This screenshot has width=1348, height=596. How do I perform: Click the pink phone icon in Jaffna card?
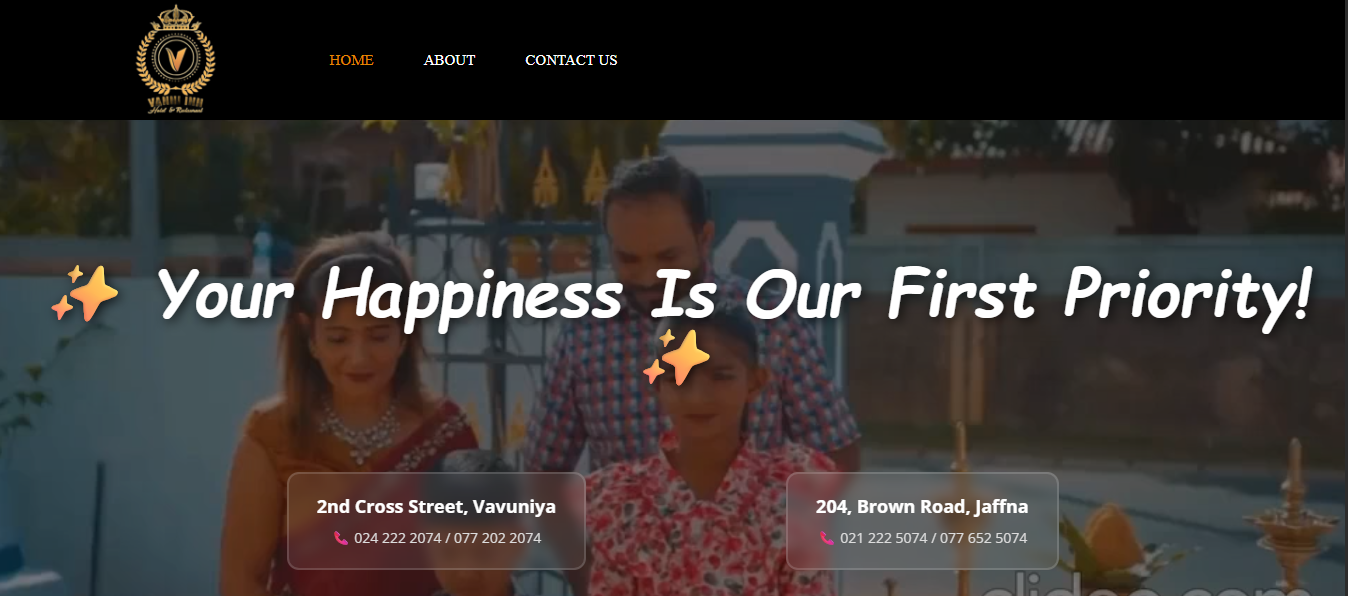pos(826,538)
